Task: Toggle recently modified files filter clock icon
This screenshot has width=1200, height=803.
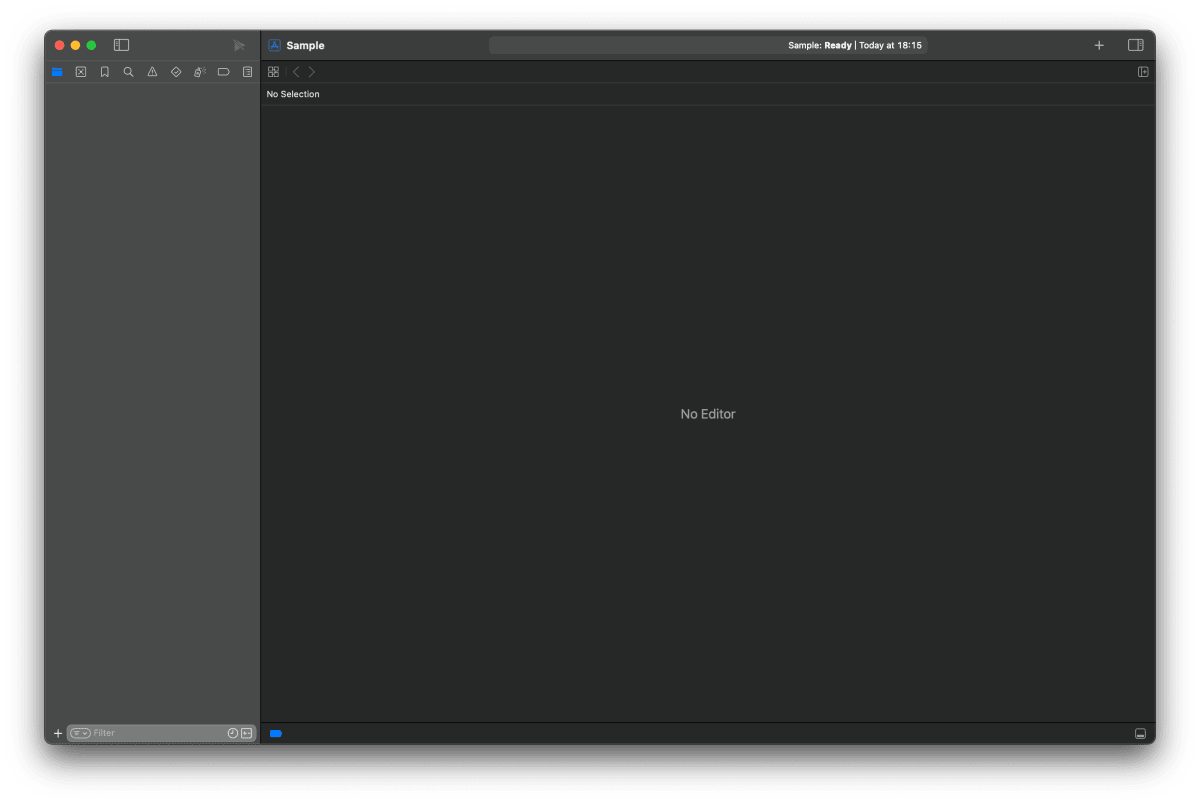Action: click(x=233, y=733)
